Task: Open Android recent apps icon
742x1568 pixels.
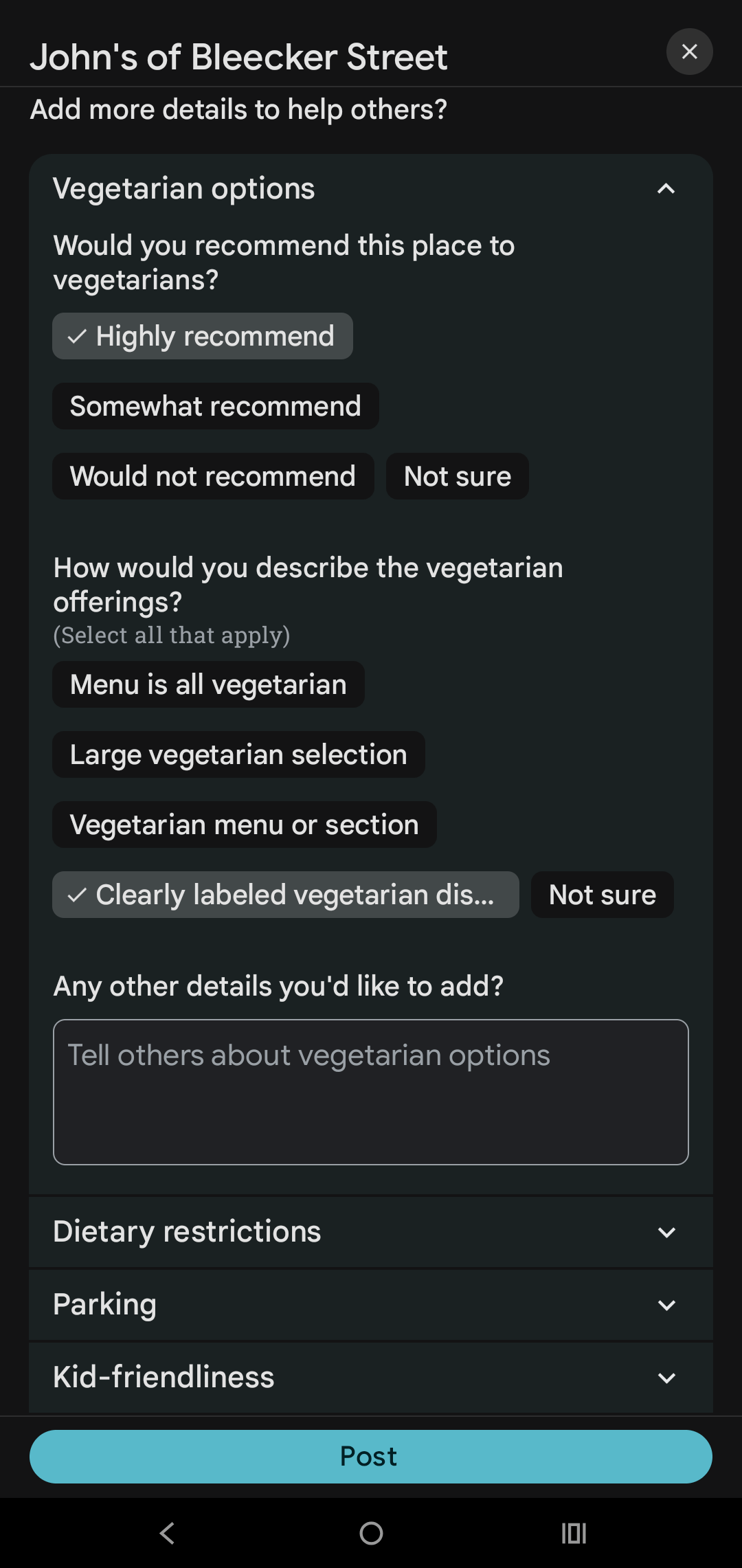Action: coord(574,1533)
